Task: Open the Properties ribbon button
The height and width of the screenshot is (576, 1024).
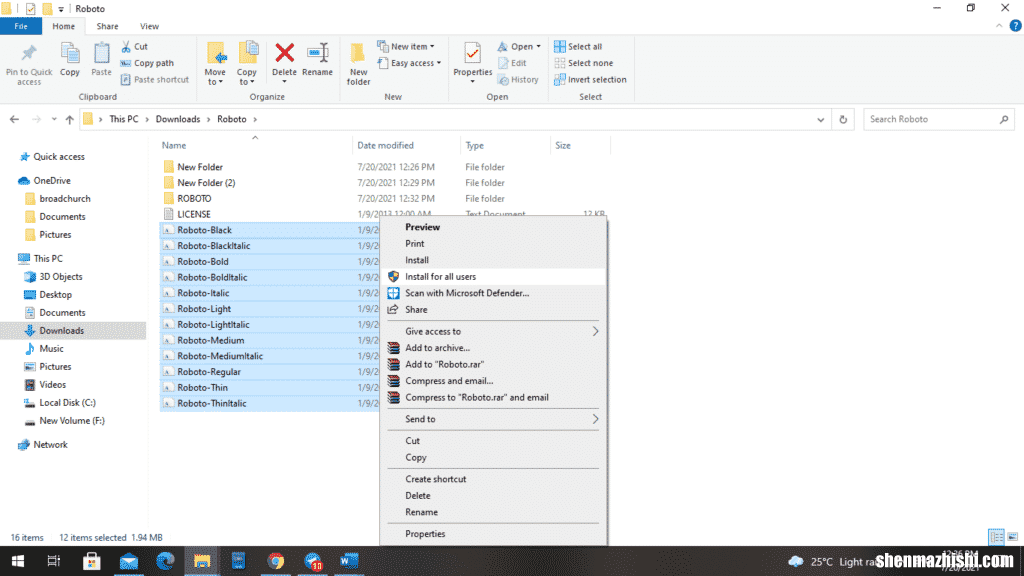Action: pyautogui.click(x=472, y=63)
